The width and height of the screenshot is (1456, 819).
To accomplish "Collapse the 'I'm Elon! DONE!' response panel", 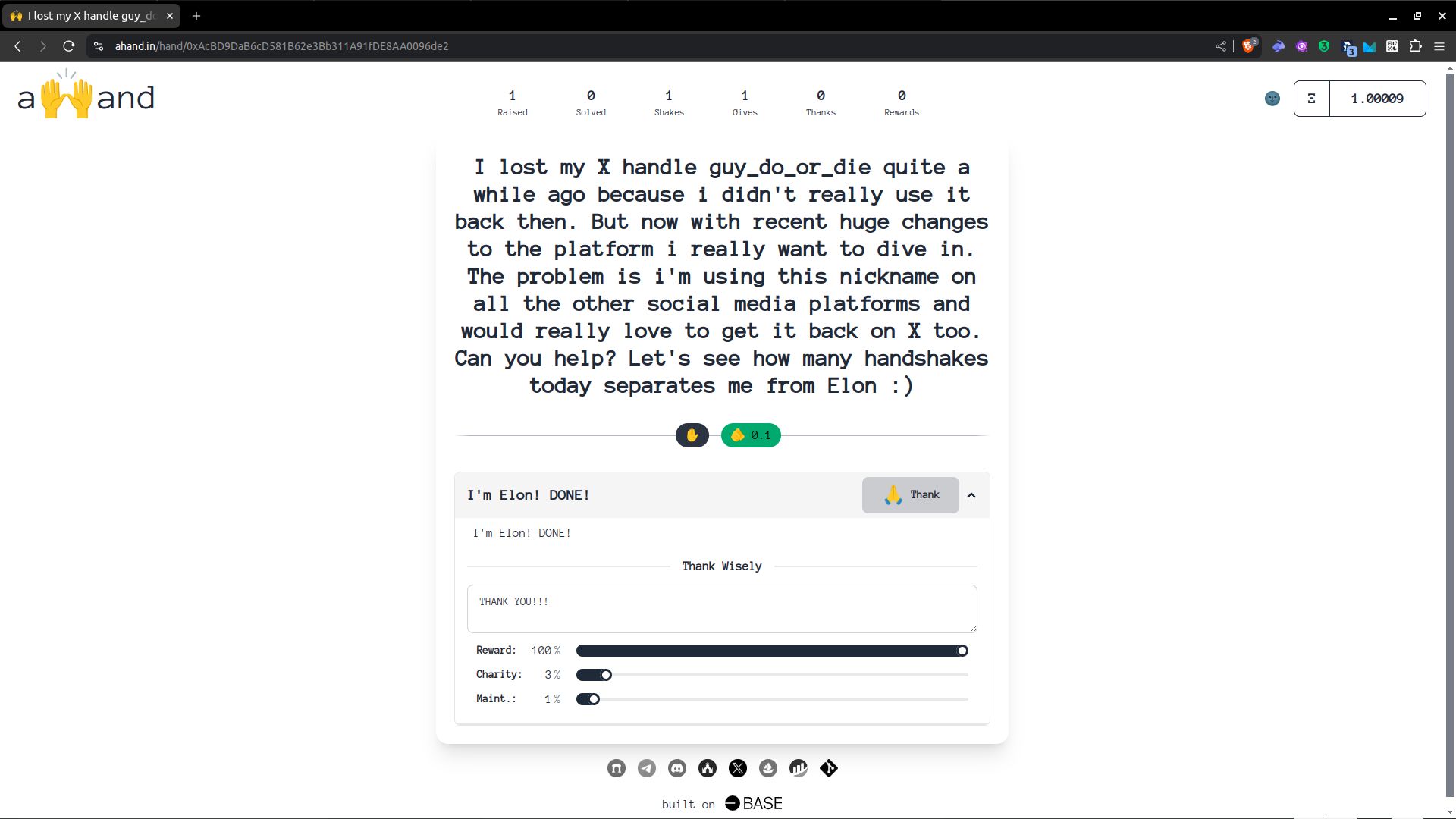I will (x=971, y=494).
